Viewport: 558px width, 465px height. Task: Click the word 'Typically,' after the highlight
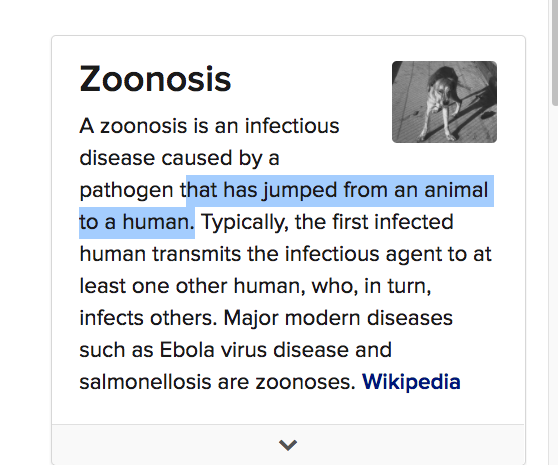245,223
